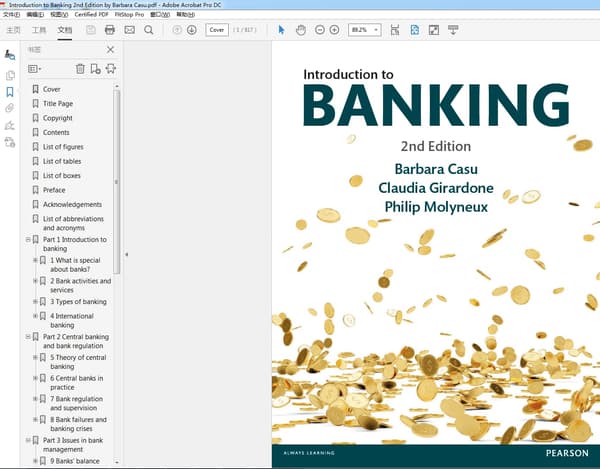Screen dimensions: 600x469
Task: Click the Print icon in toolbar
Action: [x=110, y=30]
